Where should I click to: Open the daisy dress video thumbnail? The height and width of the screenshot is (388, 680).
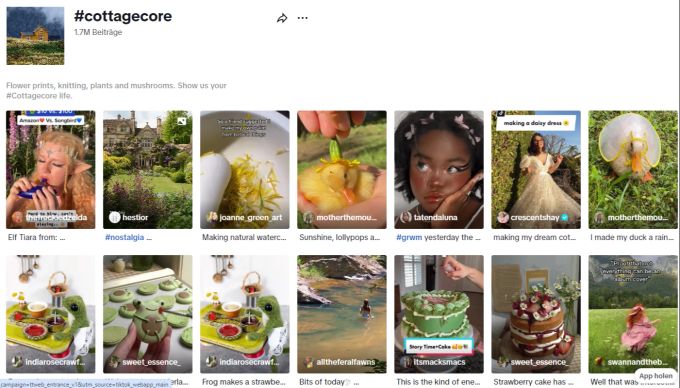(536, 170)
